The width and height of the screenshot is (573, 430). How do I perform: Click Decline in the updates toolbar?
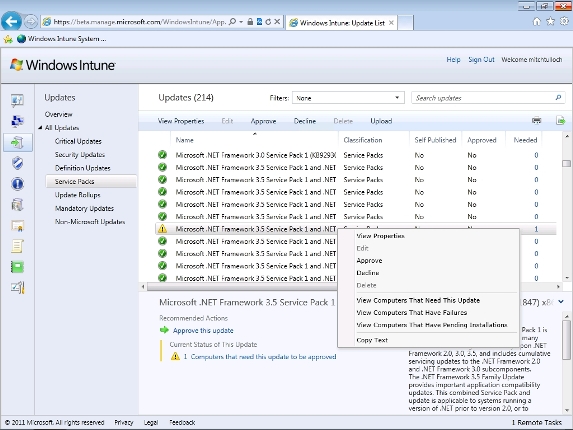point(305,121)
